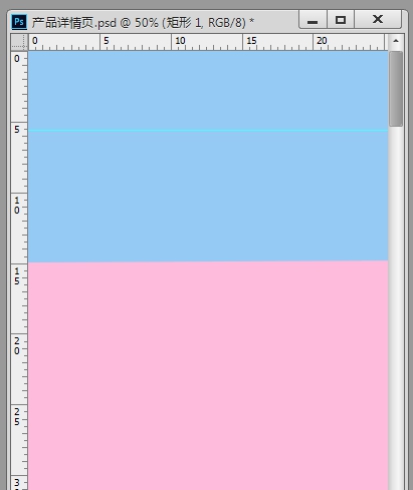Click the document title 产品详情页.psd text
This screenshot has height=490, width=413.
[74, 23]
